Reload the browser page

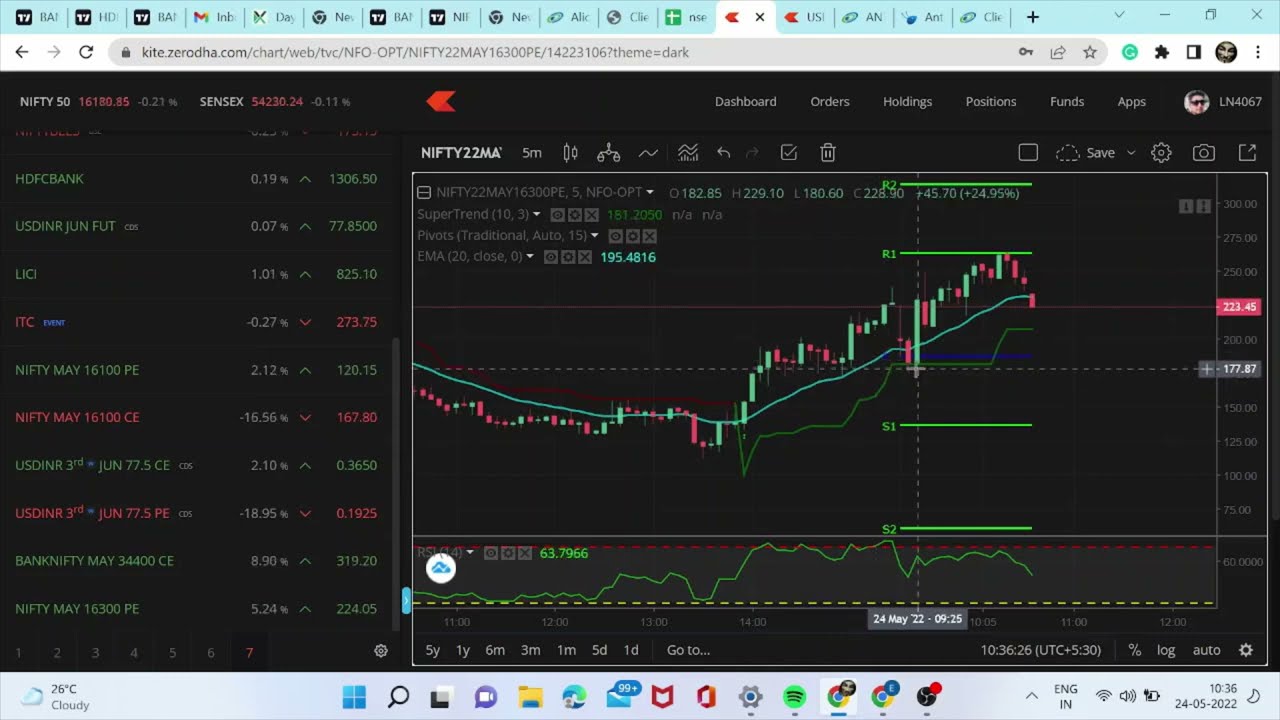[86, 52]
